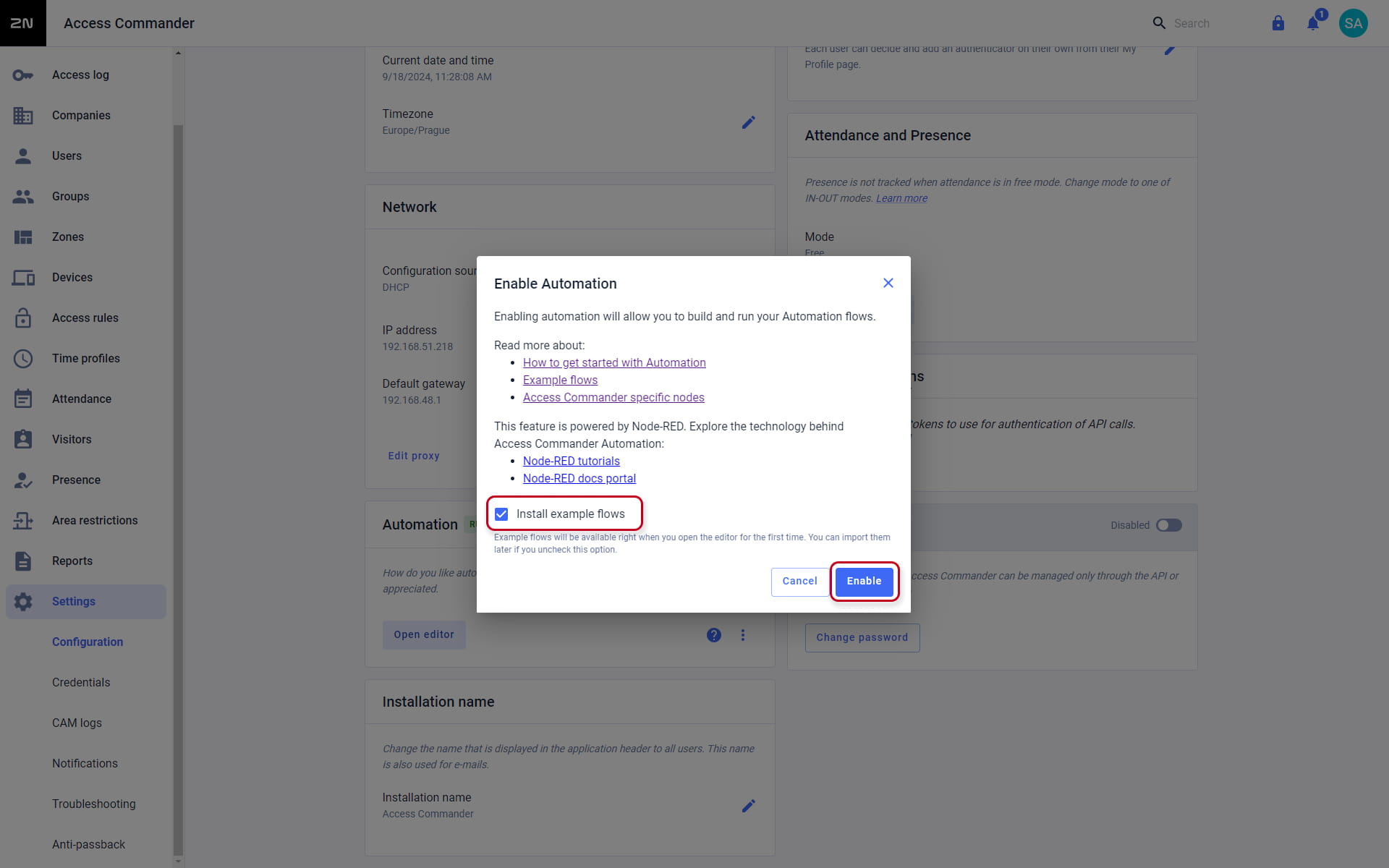Screen dimensions: 1389x868
Task: Click Cancel in Enable Automation dialog
Action: (800, 582)
